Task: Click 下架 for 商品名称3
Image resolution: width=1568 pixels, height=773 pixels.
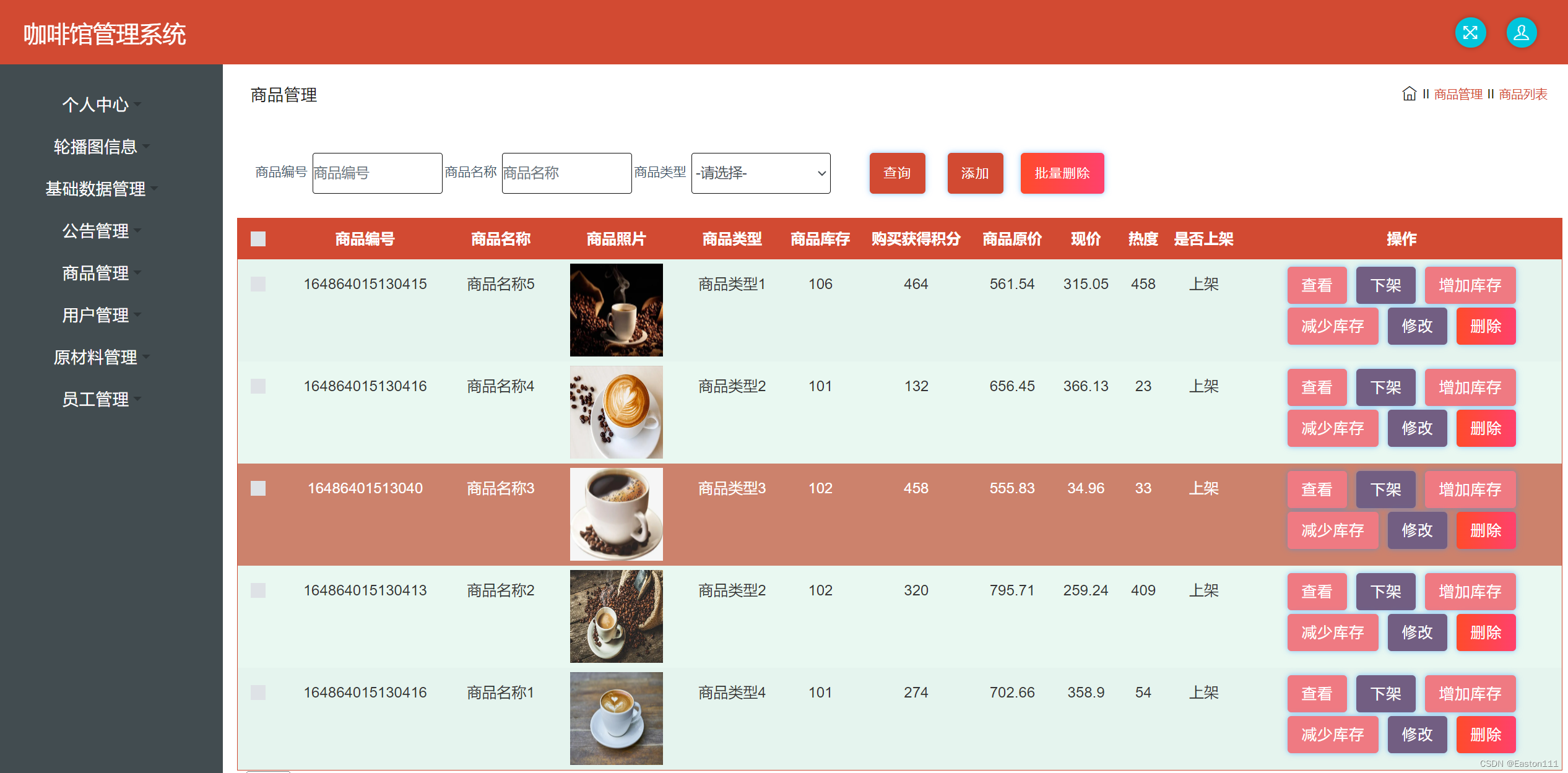Action: point(1385,490)
